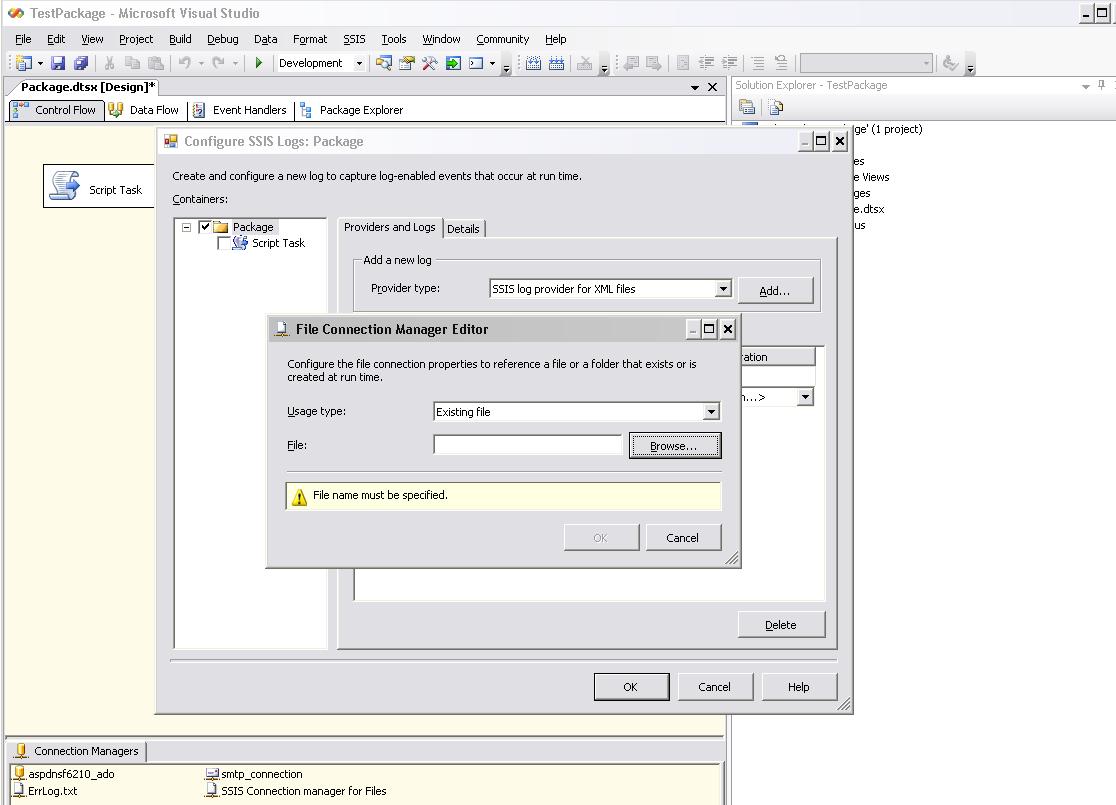Click Browse... to pick a file
Viewport: 1116px width, 805px height.
pyautogui.click(x=674, y=446)
